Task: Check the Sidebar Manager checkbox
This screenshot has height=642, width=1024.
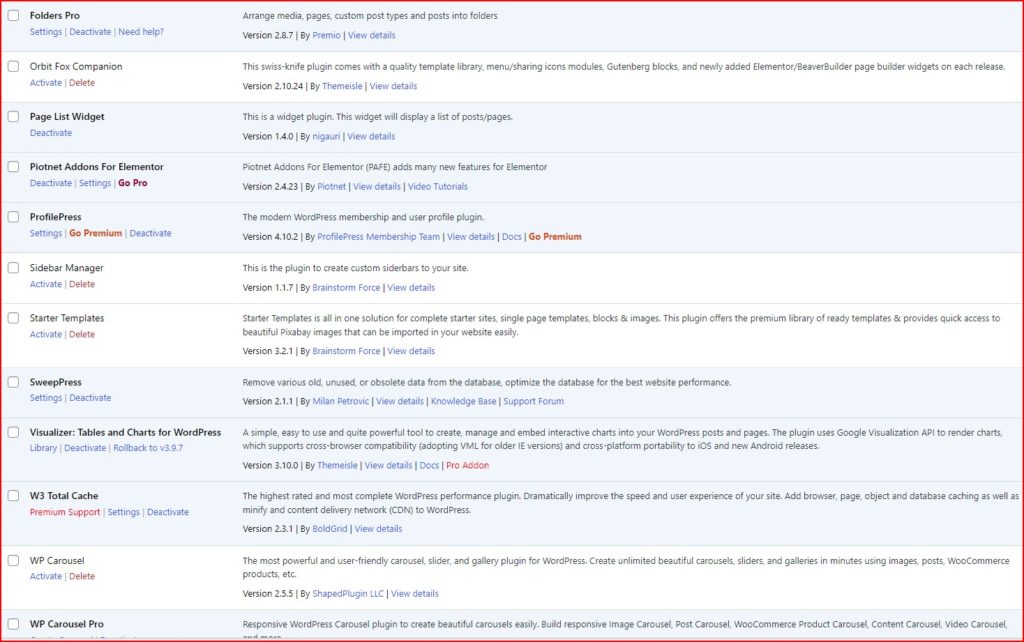Action: coord(13,268)
